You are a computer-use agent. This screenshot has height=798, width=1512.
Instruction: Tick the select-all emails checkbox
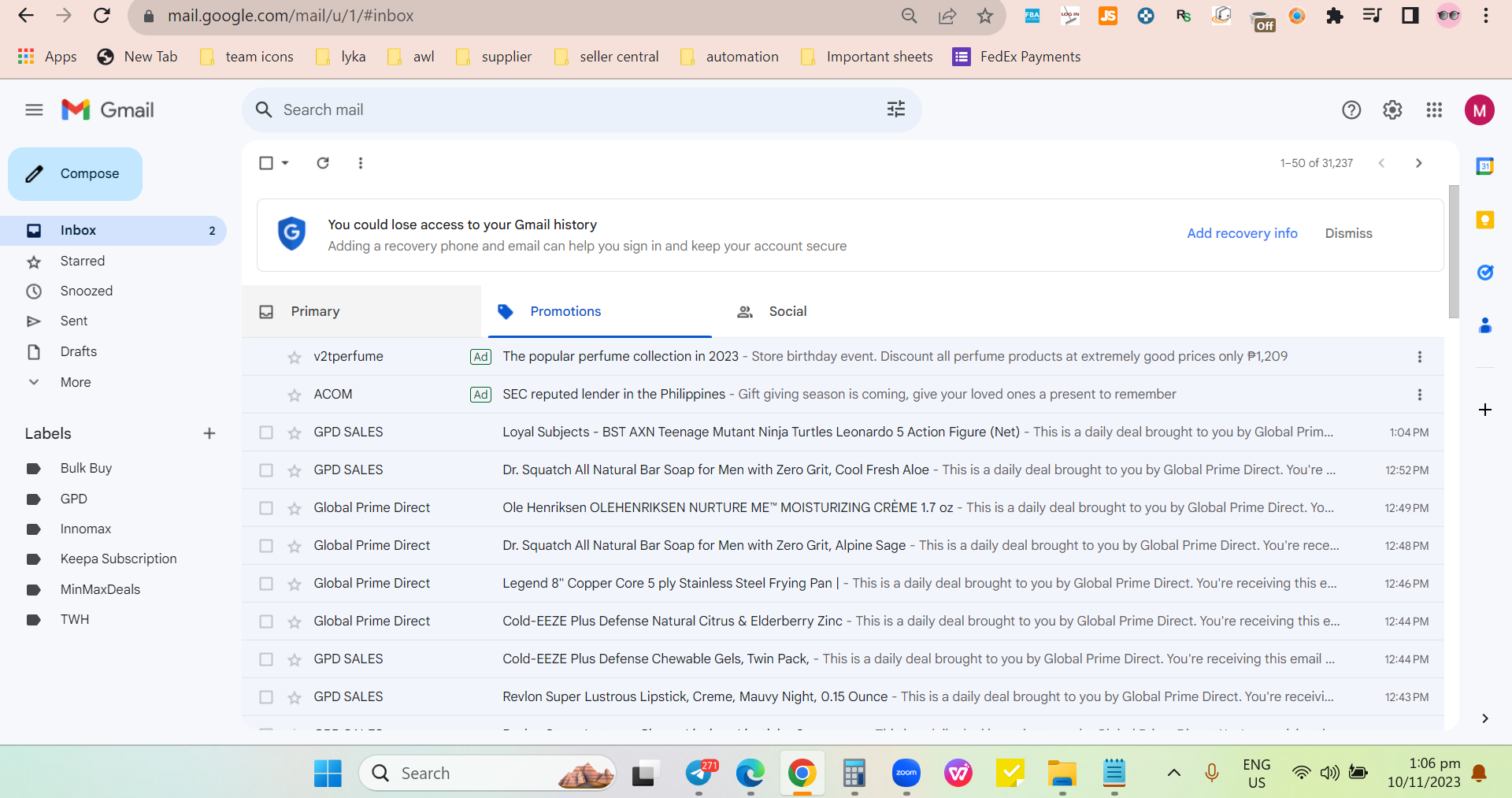[x=266, y=163]
